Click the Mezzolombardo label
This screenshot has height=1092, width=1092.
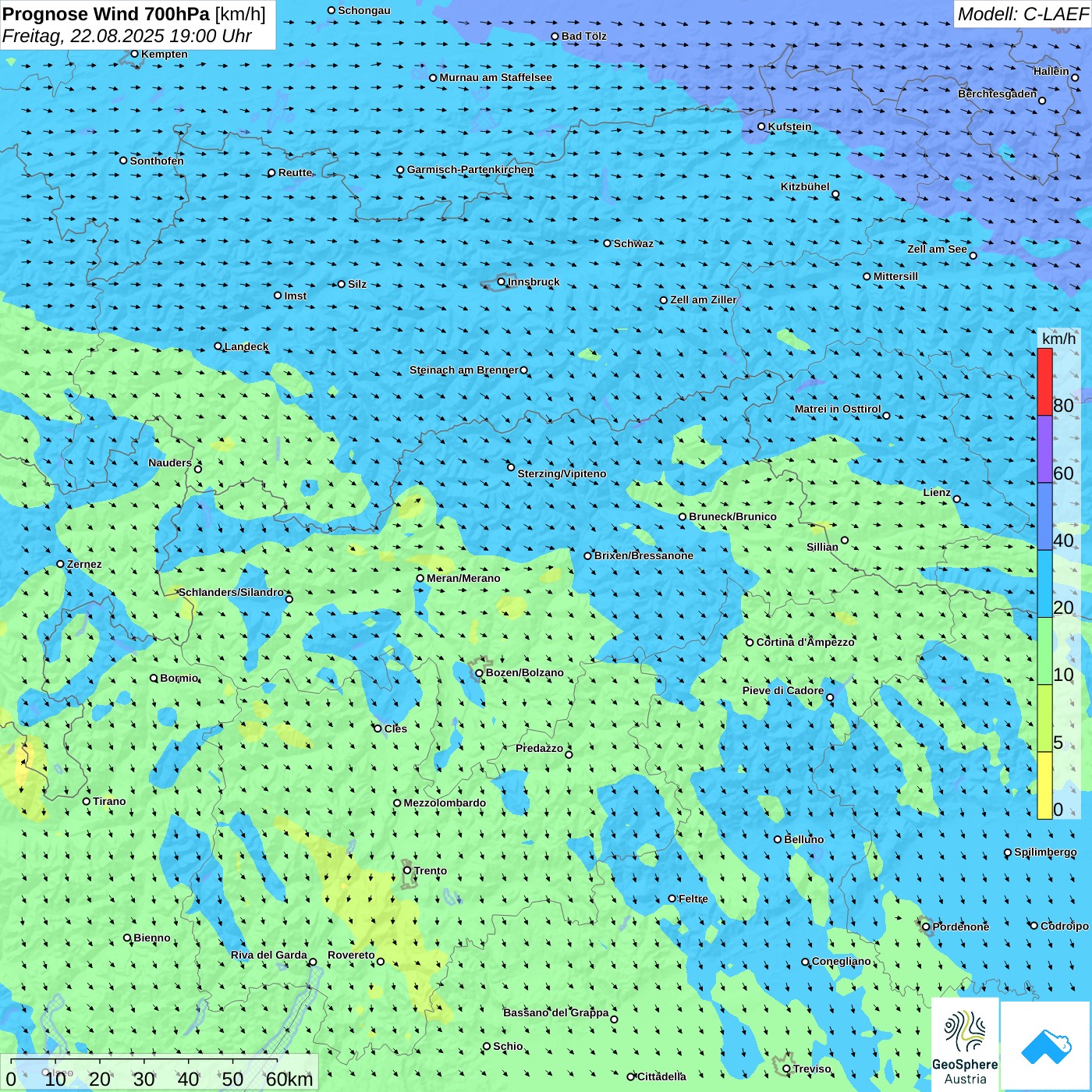[x=445, y=803]
